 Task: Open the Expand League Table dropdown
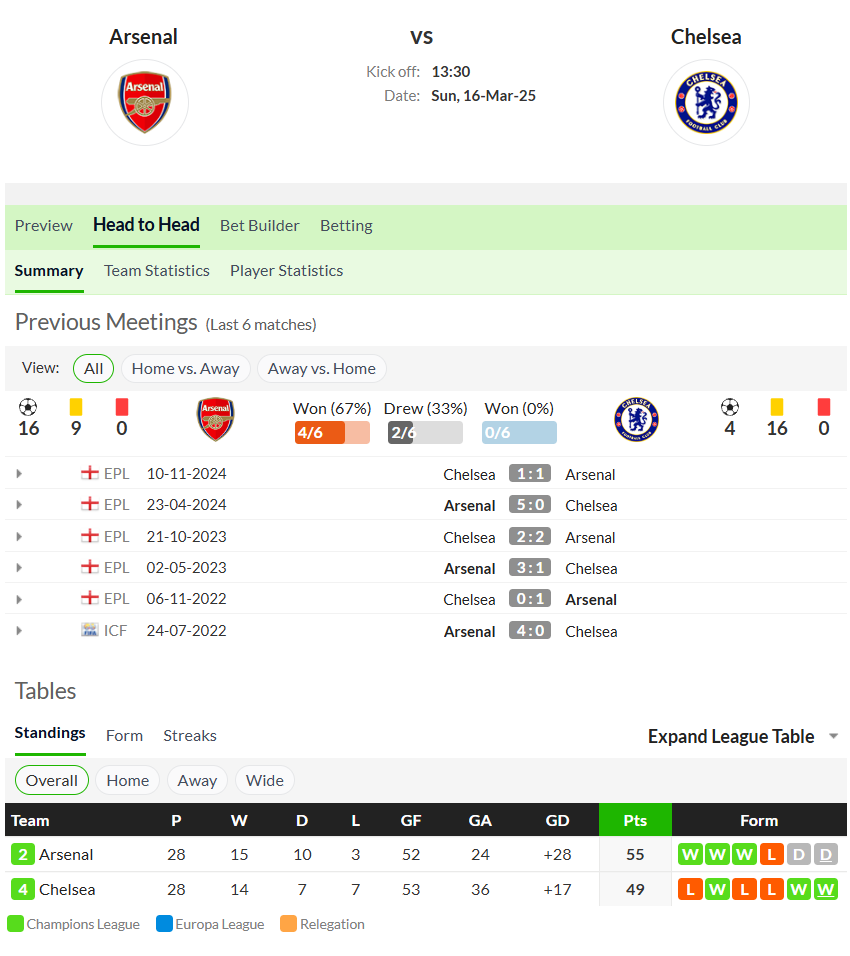743,737
